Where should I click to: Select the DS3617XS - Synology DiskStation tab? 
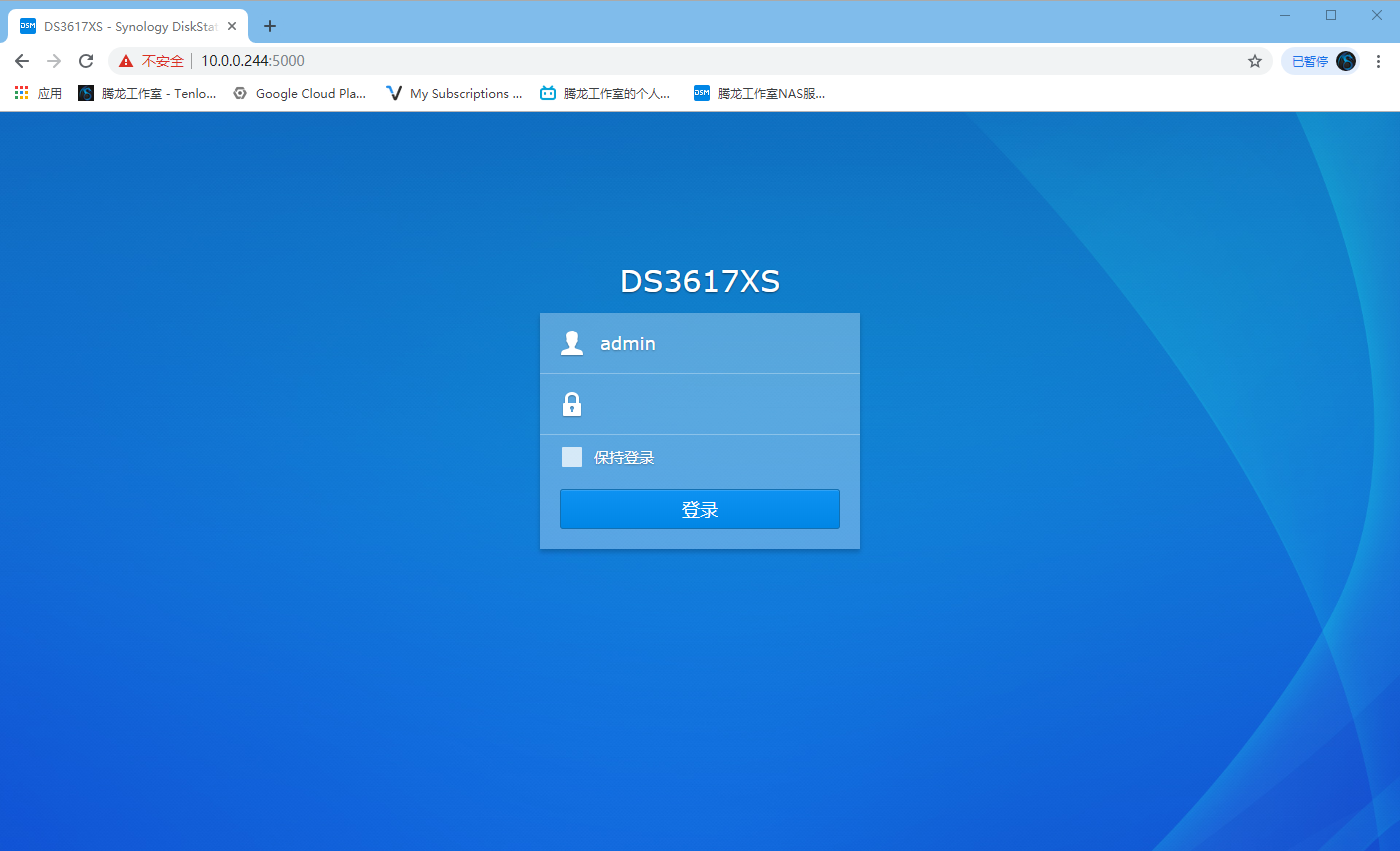click(x=128, y=26)
